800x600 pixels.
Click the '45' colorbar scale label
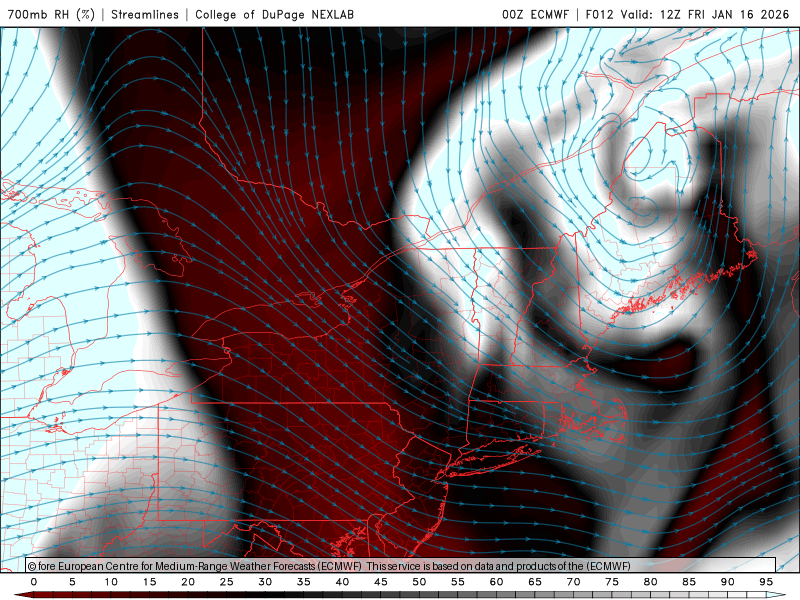(381, 582)
